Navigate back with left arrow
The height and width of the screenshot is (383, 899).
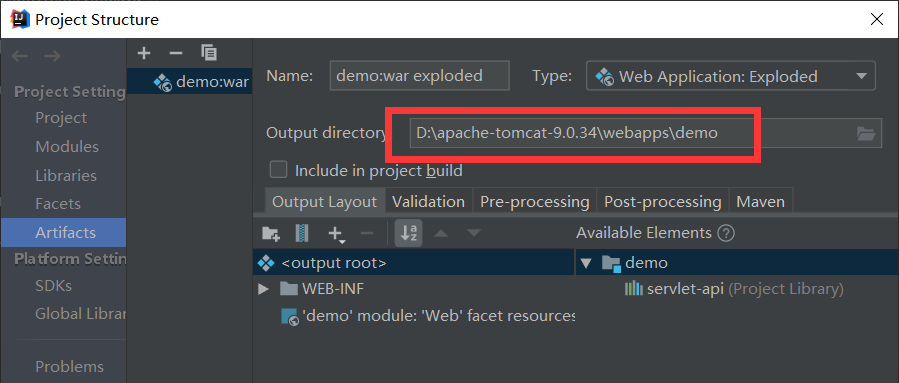point(20,56)
